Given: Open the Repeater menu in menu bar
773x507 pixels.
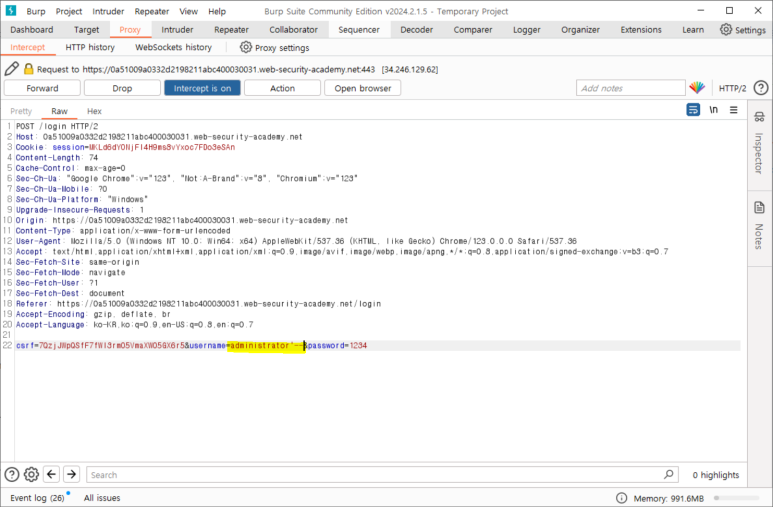Looking at the screenshot, I should coord(151,11).
